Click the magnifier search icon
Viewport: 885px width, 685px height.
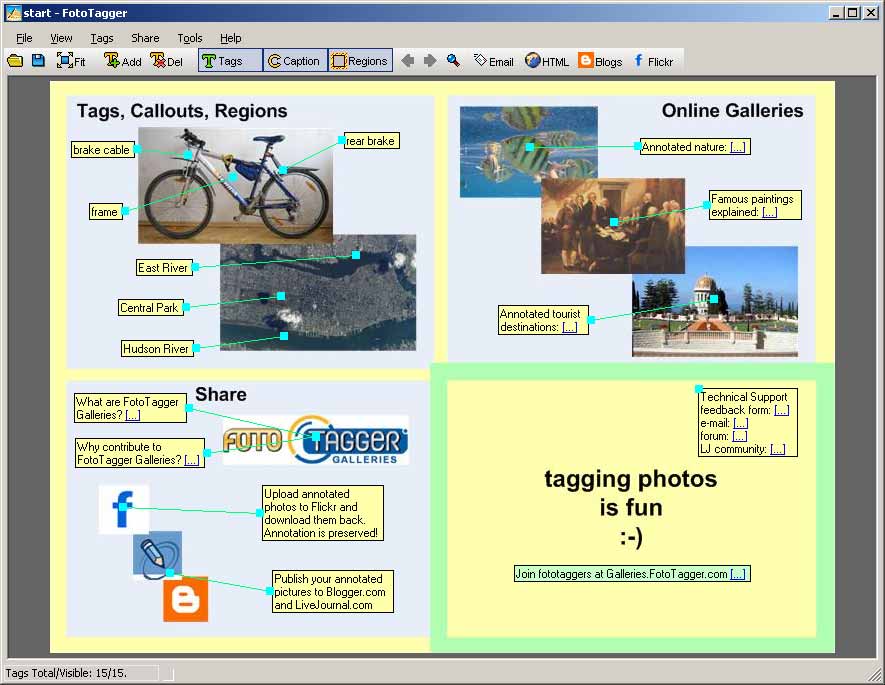pyautogui.click(x=453, y=61)
